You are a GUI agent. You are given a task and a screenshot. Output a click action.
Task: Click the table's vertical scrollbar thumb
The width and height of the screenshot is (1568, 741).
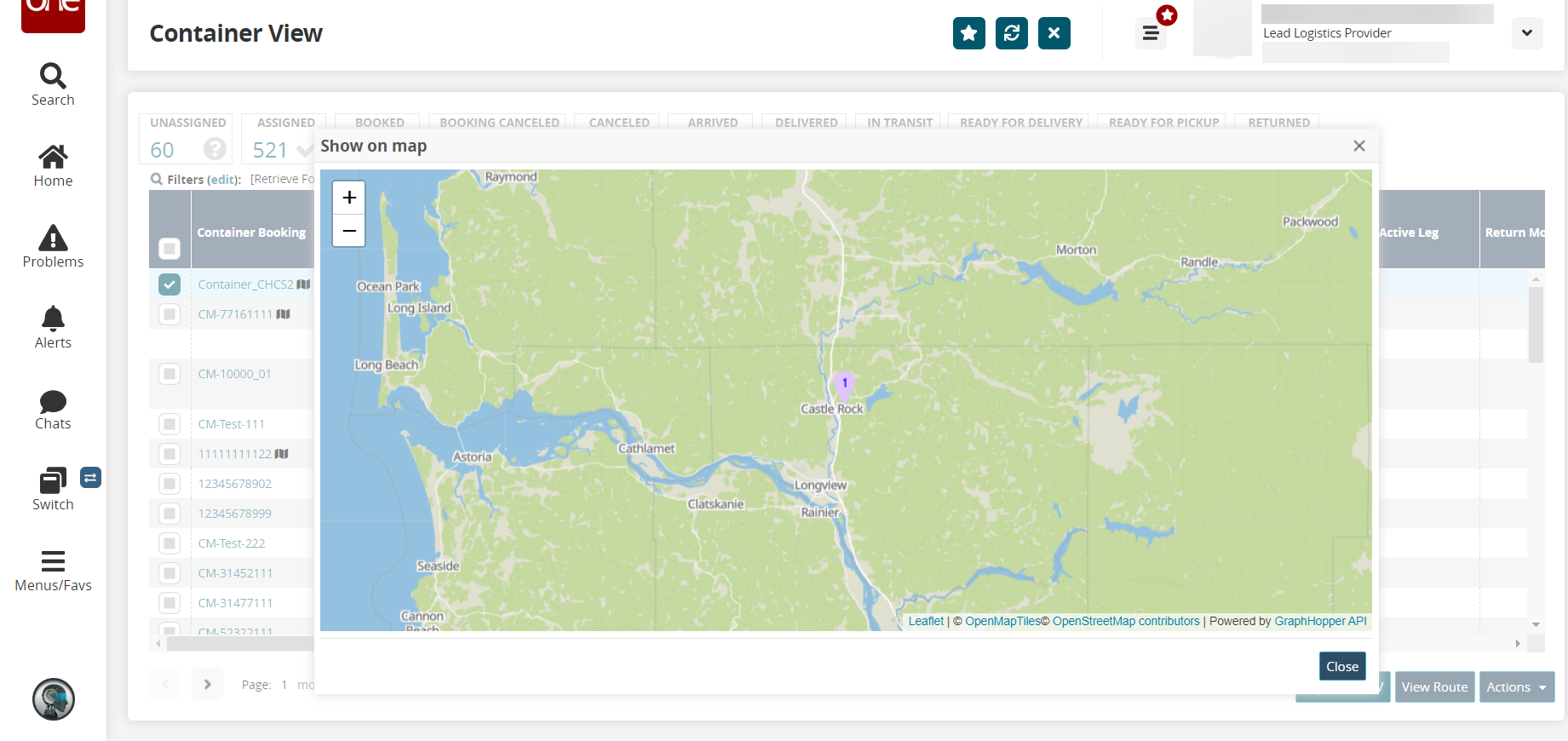point(1536,325)
